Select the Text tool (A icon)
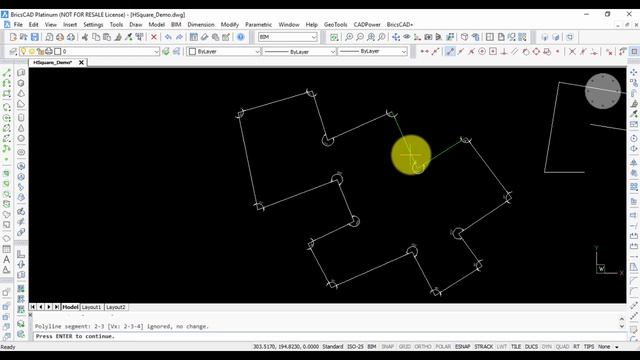Viewport: 640px width, 360px height. pyautogui.click(x=7, y=259)
